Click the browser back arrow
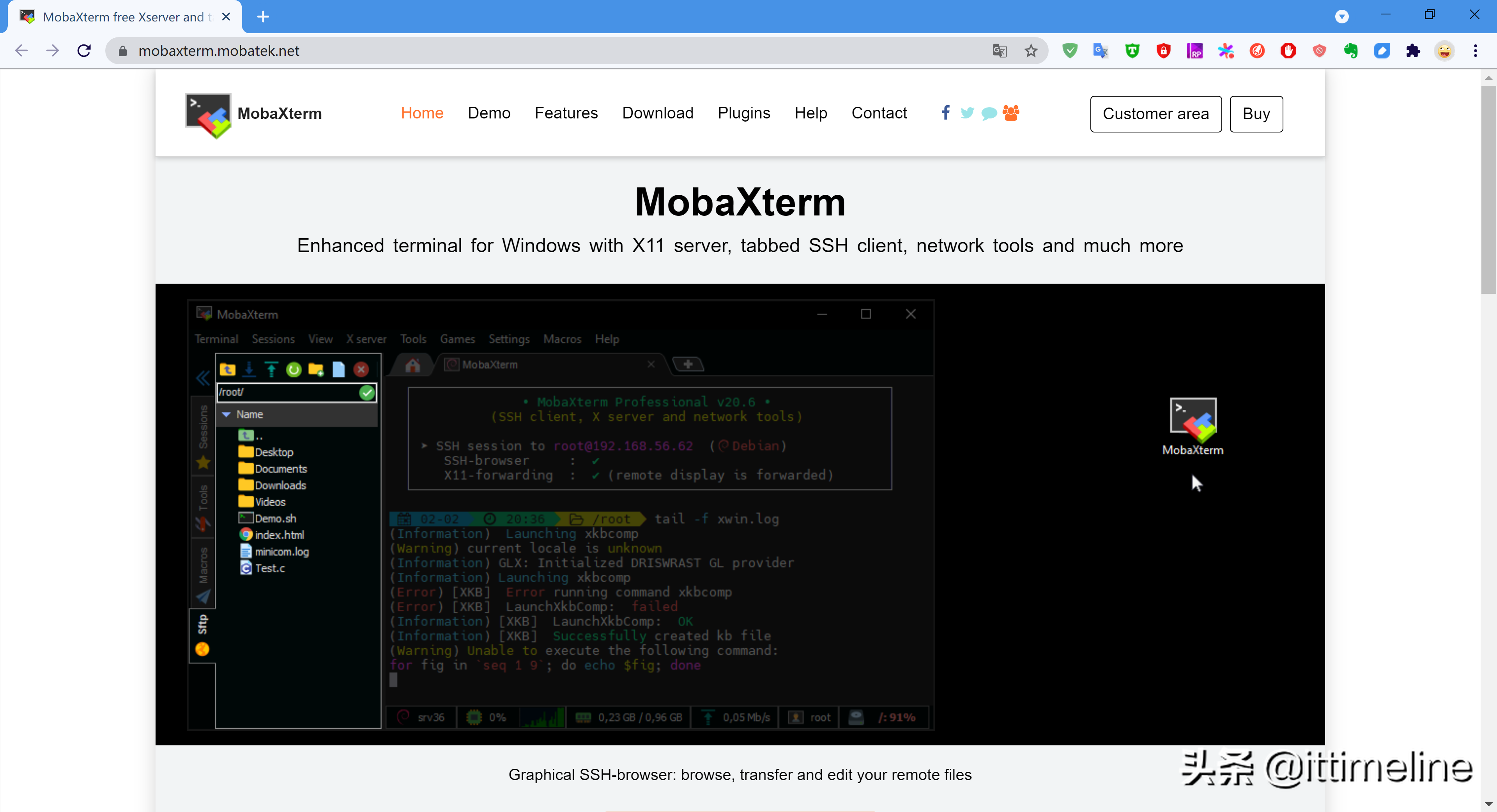 (21, 51)
